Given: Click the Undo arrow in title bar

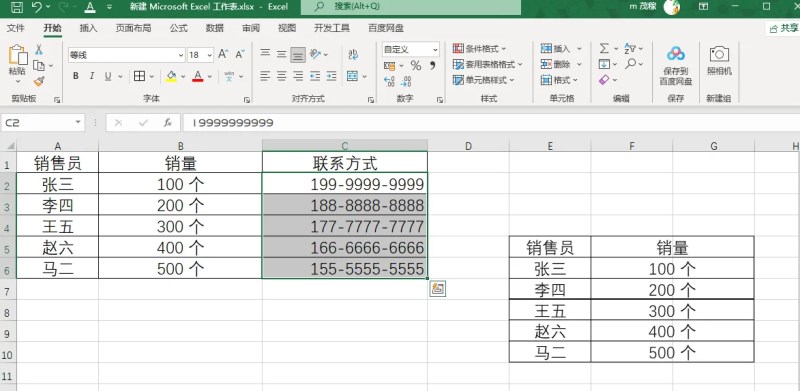Looking at the screenshot, I should (x=36, y=7).
